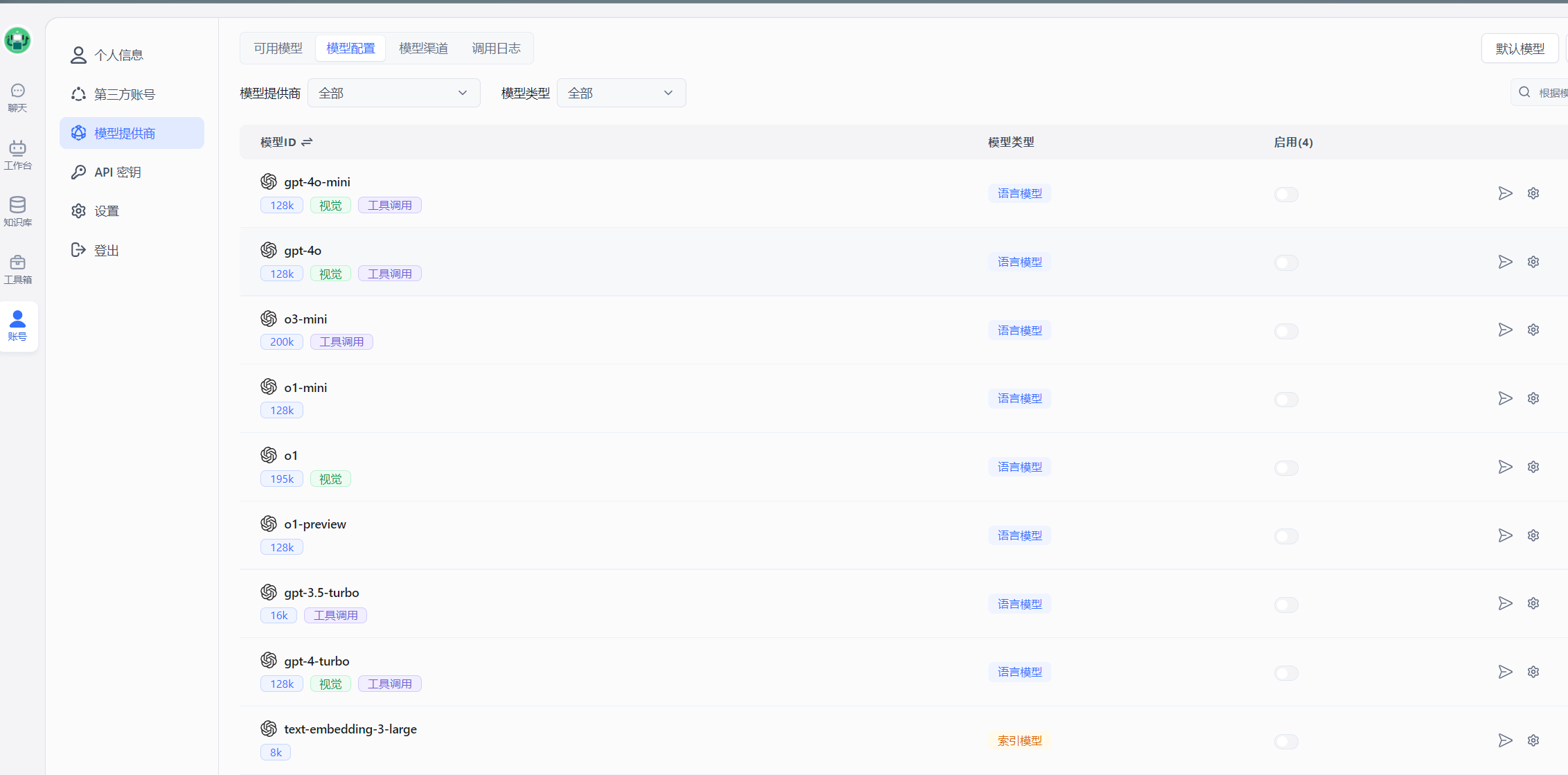This screenshot has width=1568, height=775.
Task: Expand the 模型类型 filter dropdown
Action: point(621,93)
